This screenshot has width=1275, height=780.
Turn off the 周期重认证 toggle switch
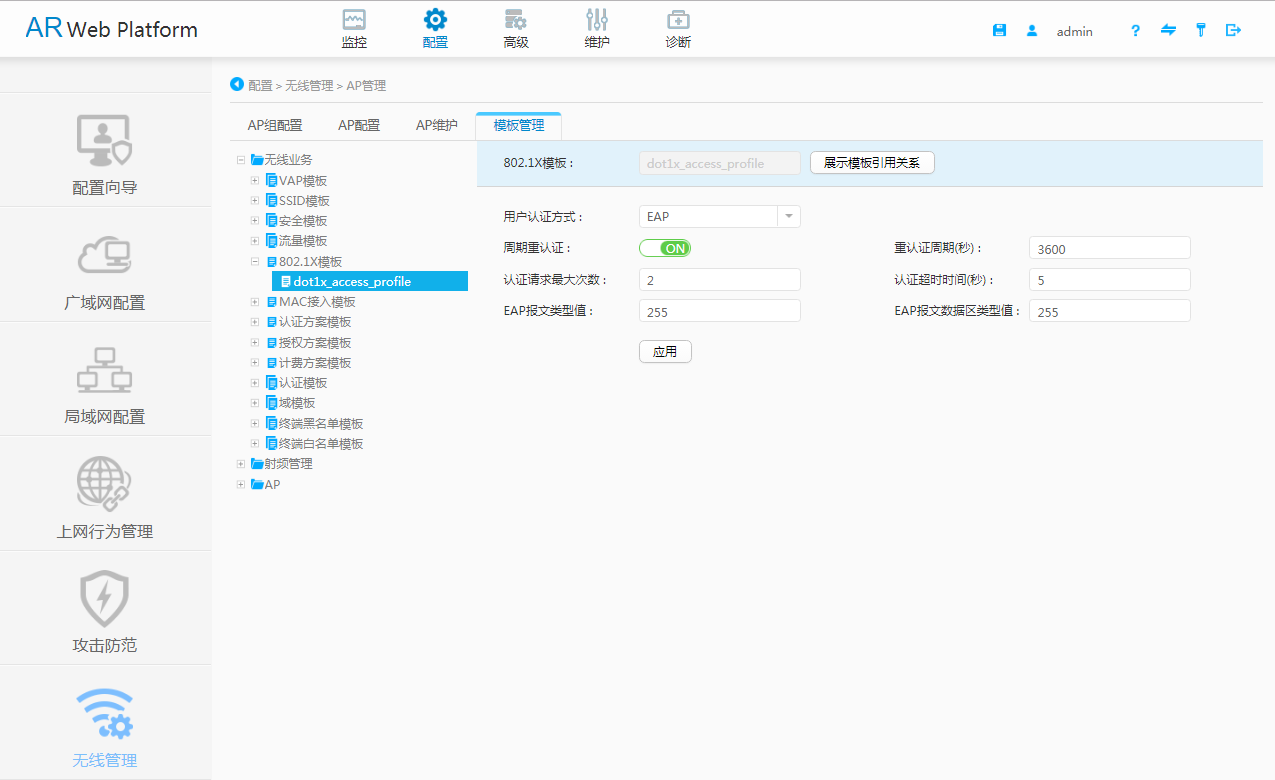(x=664, y=247)
